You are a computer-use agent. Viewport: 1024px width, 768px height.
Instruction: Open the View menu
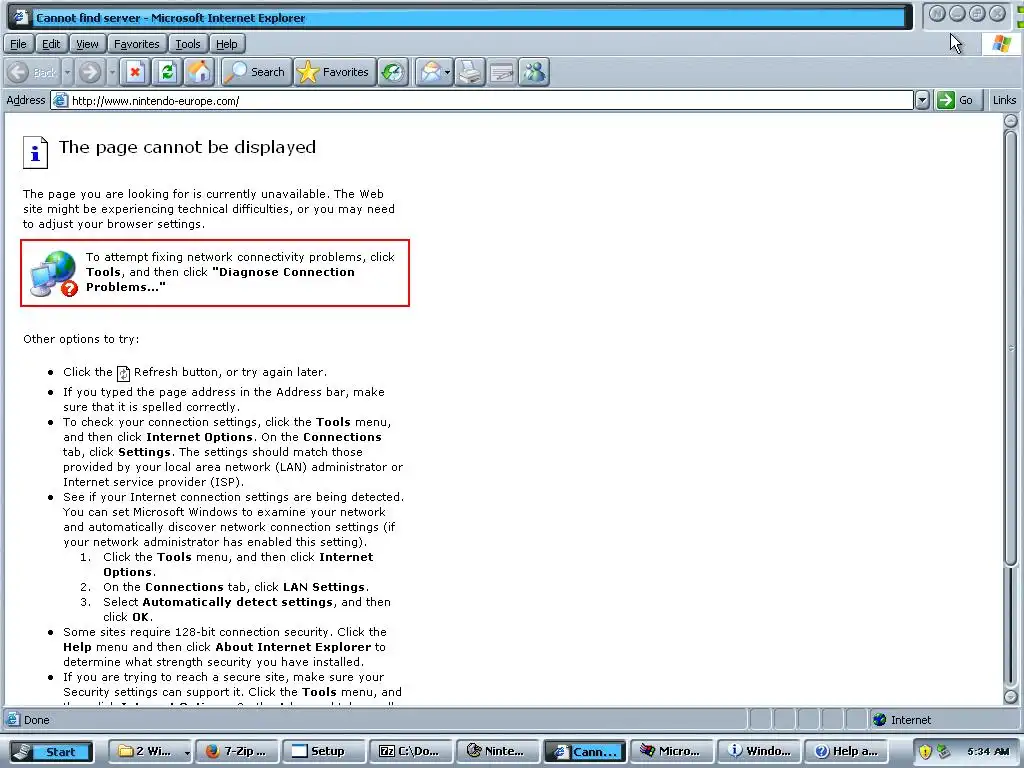tap(87, 44)
